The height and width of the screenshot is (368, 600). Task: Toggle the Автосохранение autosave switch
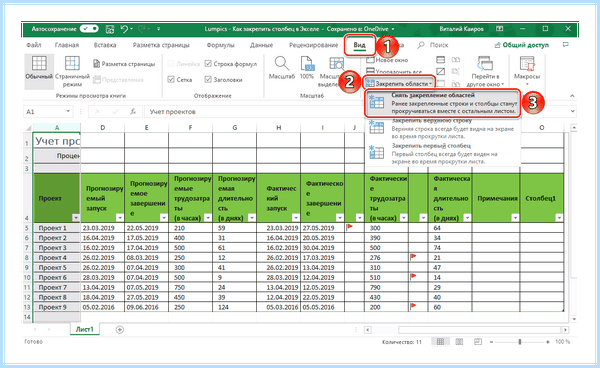tap(89, 29)
